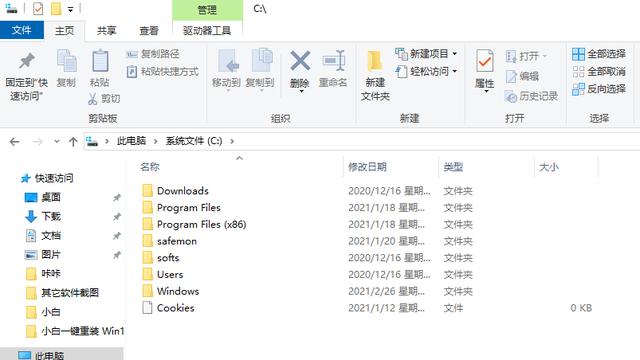Click the properties icon in title bar quick access
640x360 pixels.
[38, 9]
